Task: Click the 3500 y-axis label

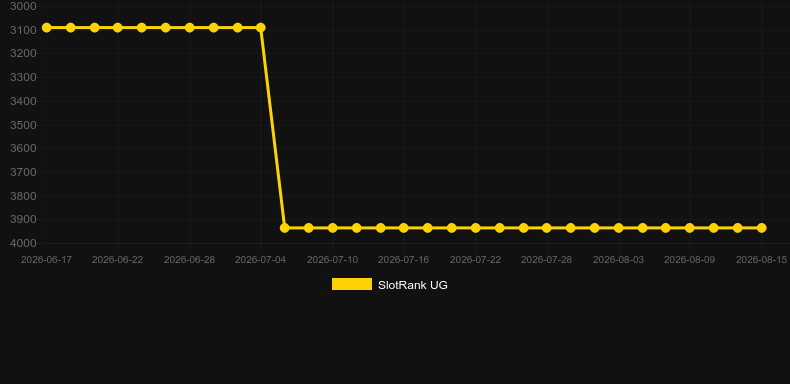Action: [x=23, y=125]
